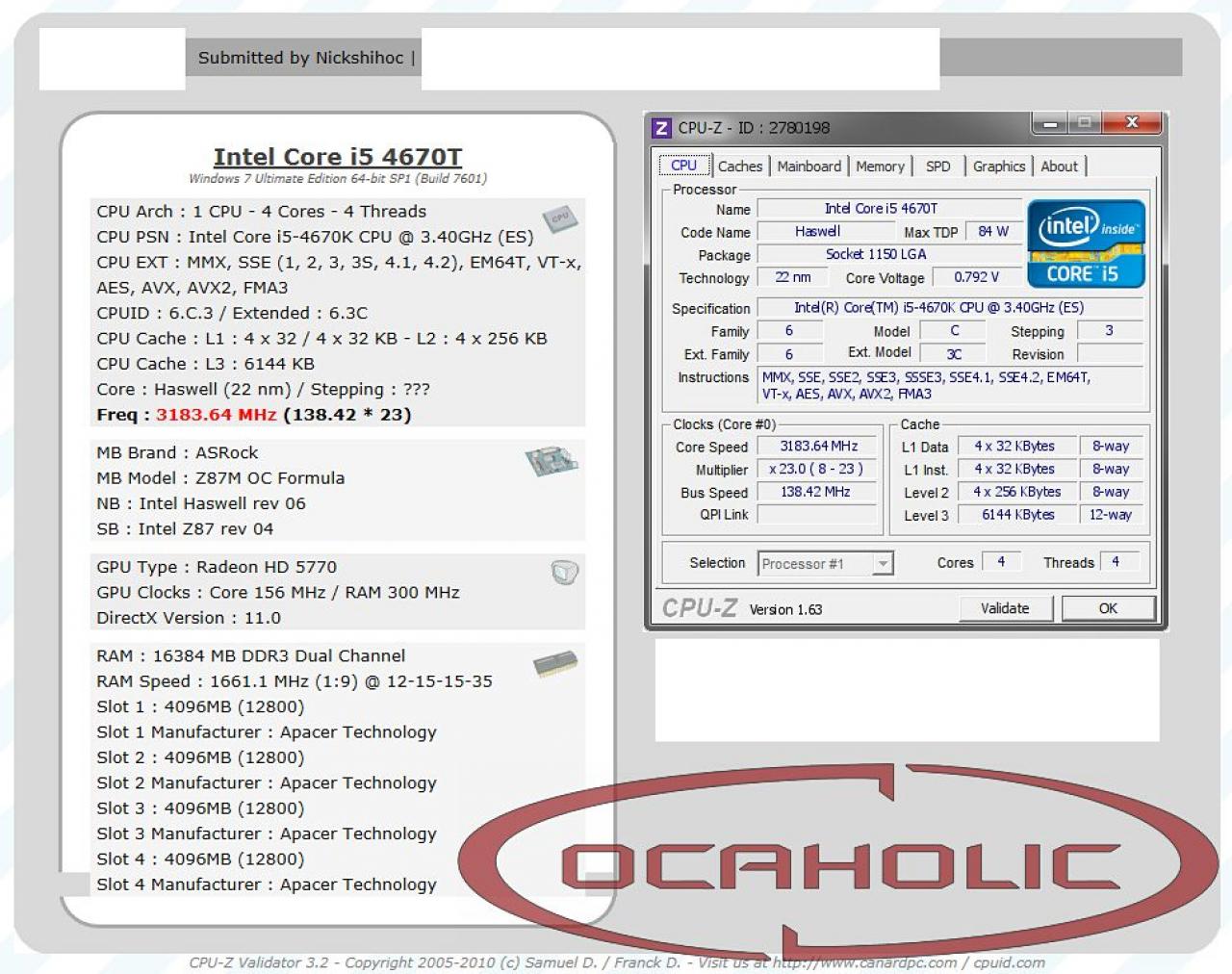
Task: Click the Name field showing Intel Core i5 4670T
Action: pos(889,209)
